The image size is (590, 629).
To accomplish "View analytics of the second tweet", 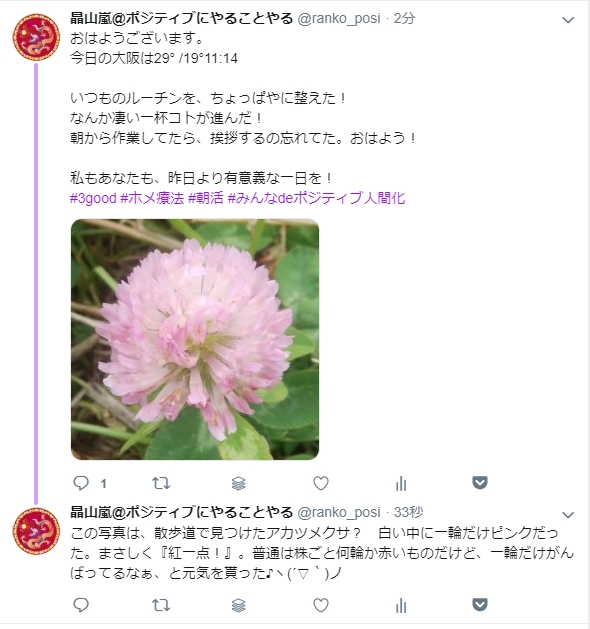I will [401, 606].
